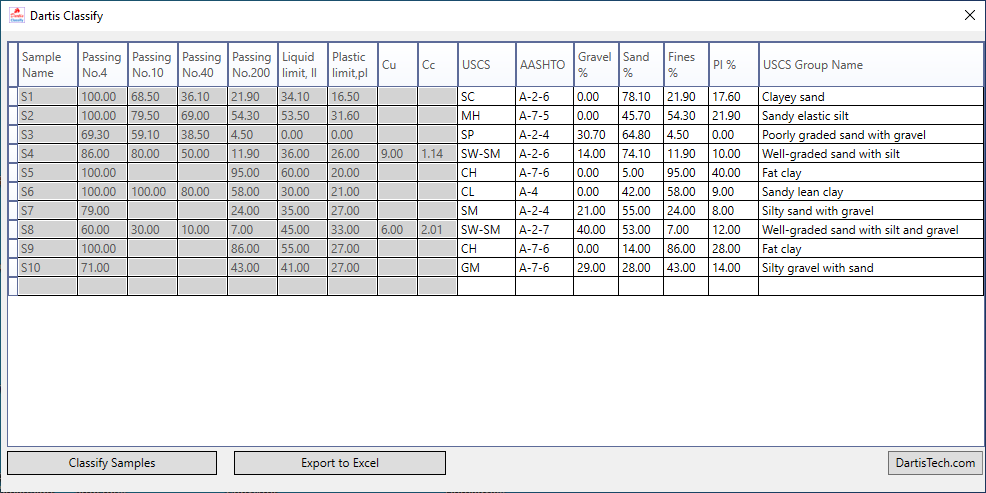Viewport: 986px width, 493px height.
Task: Export results with Export to Excel
Action: tap(340, 463)
